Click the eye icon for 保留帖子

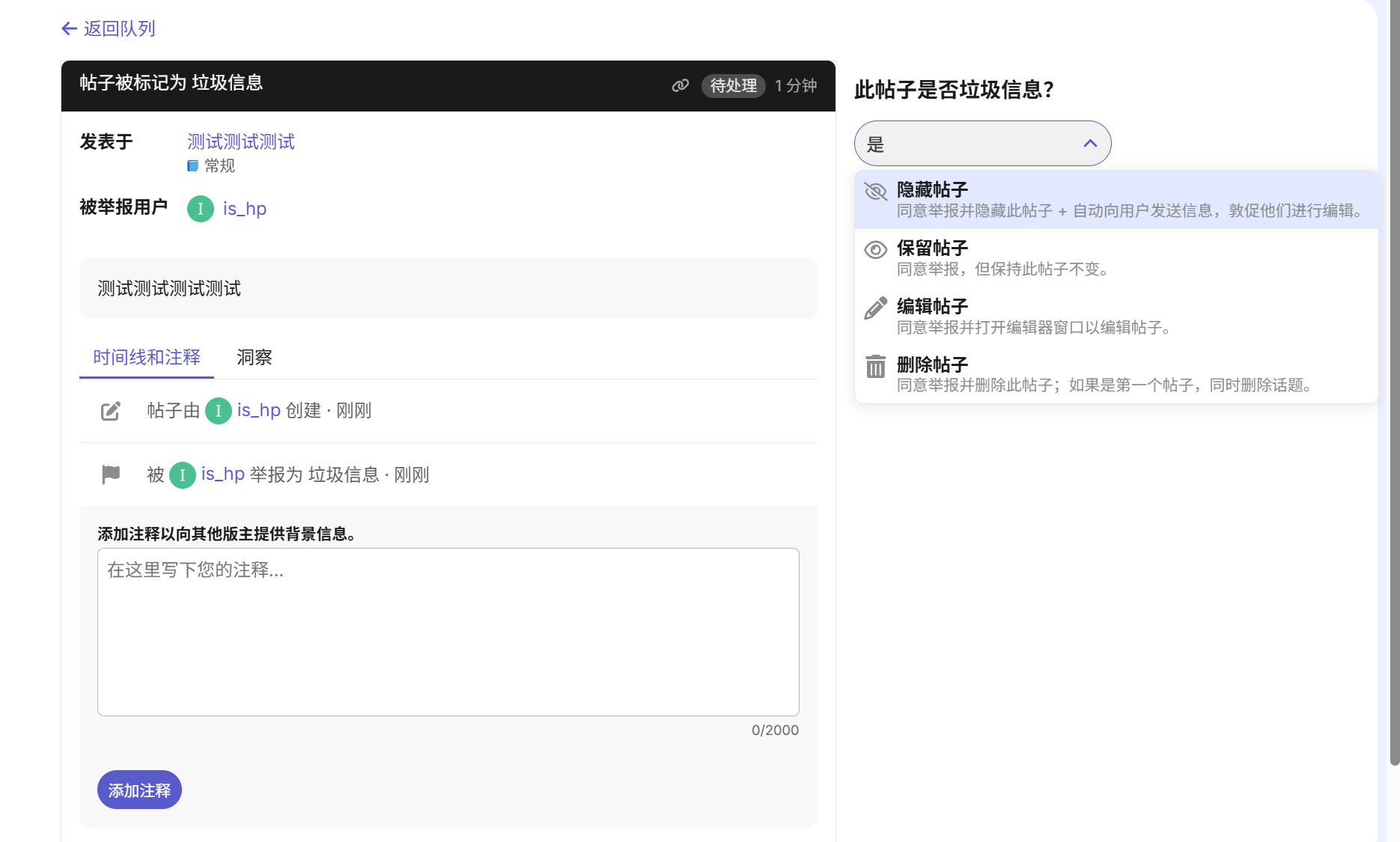pos(875,250)
